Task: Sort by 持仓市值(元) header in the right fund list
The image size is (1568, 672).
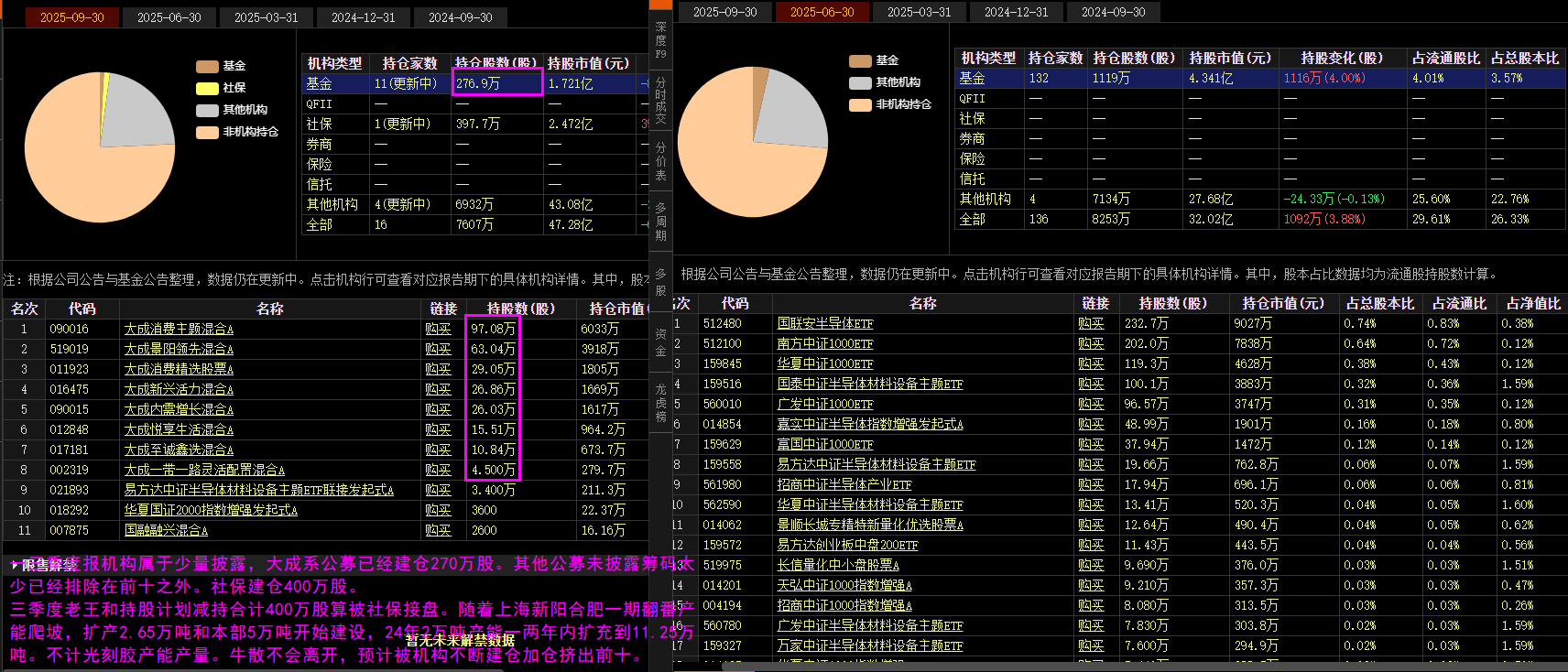Action: point(1282,303)
